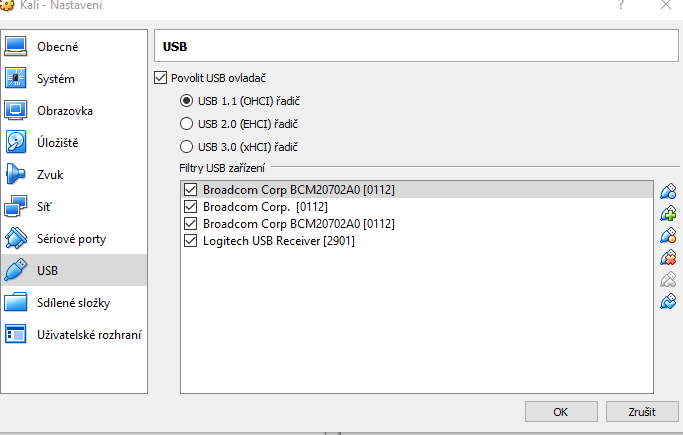Add USB filter from connected device

[x=669, y=213]
